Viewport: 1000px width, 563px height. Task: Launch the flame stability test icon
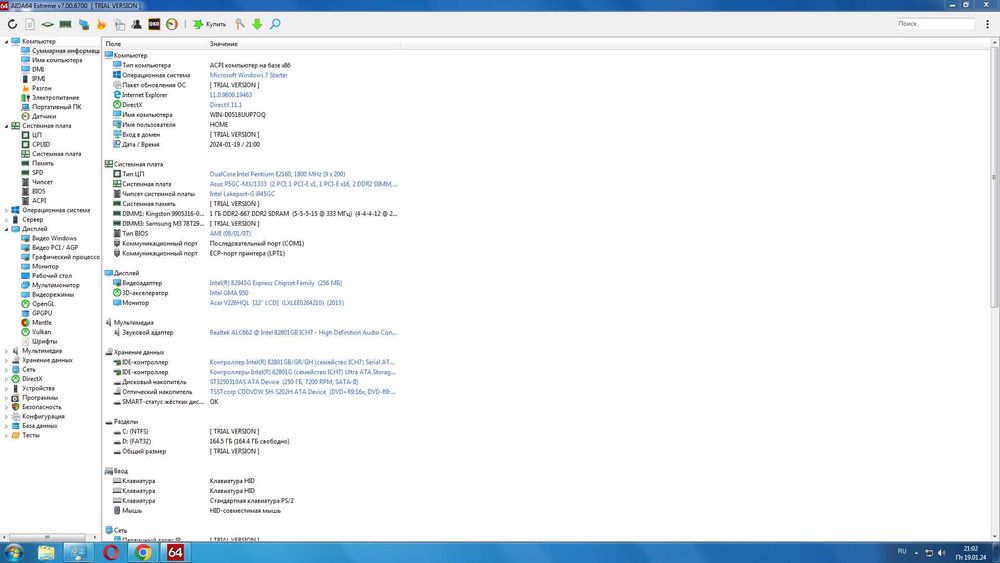click(101, 24)
